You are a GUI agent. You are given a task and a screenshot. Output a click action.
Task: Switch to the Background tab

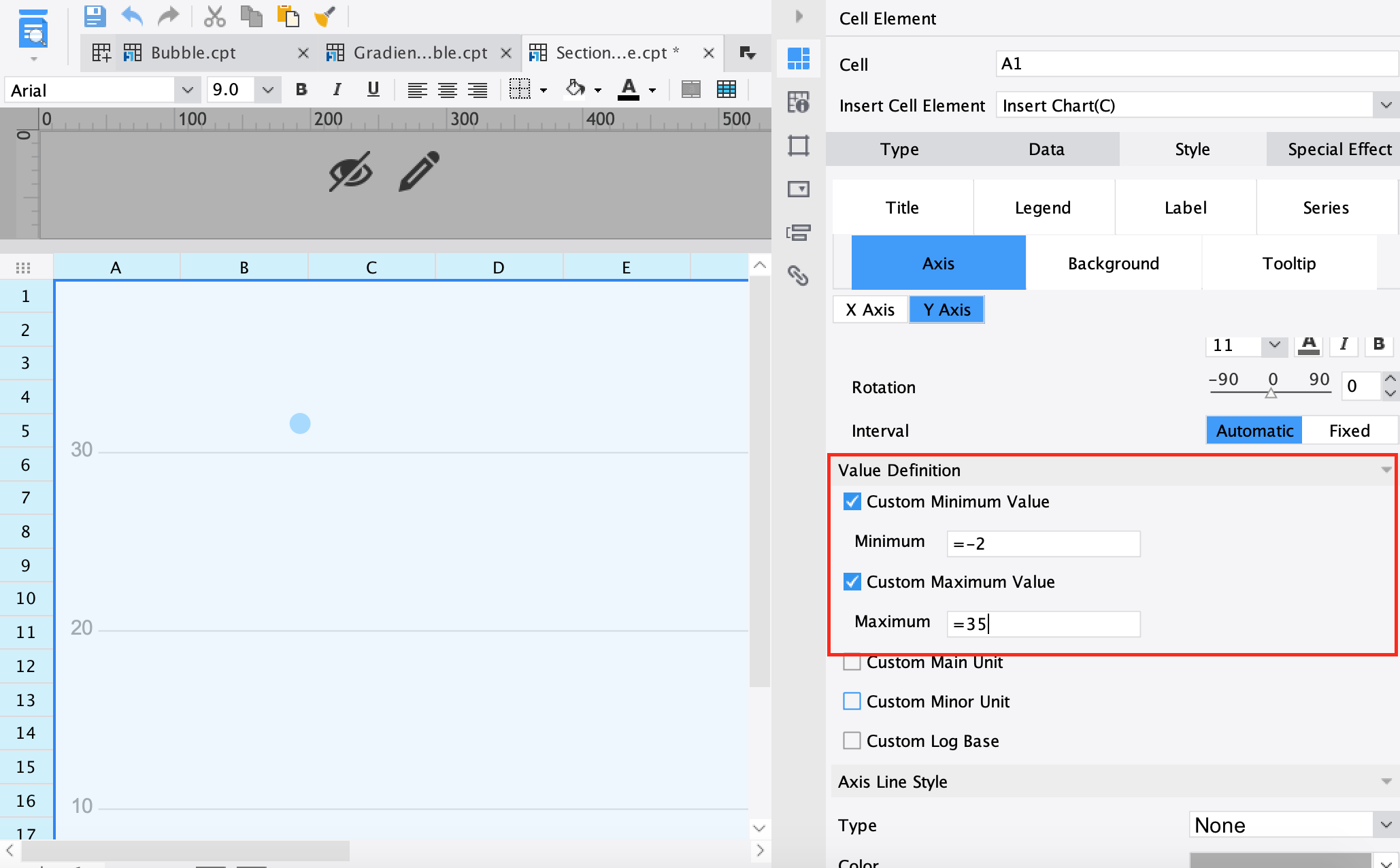pos(1113,263)
